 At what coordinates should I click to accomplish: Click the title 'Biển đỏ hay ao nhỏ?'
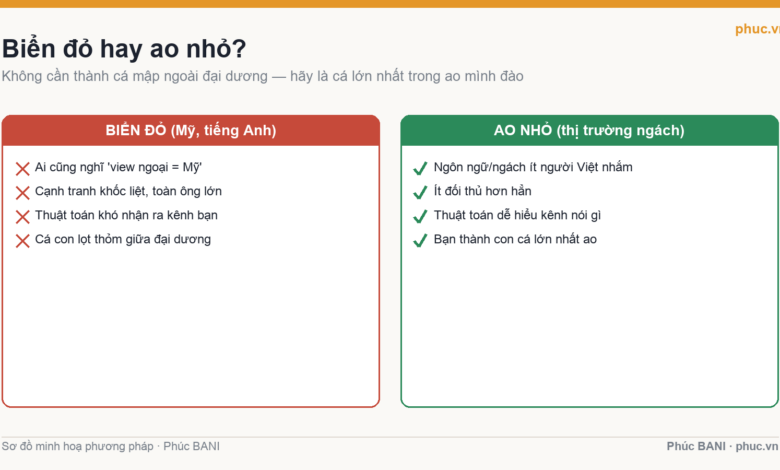pyautogui.click(x=124, y=49)
